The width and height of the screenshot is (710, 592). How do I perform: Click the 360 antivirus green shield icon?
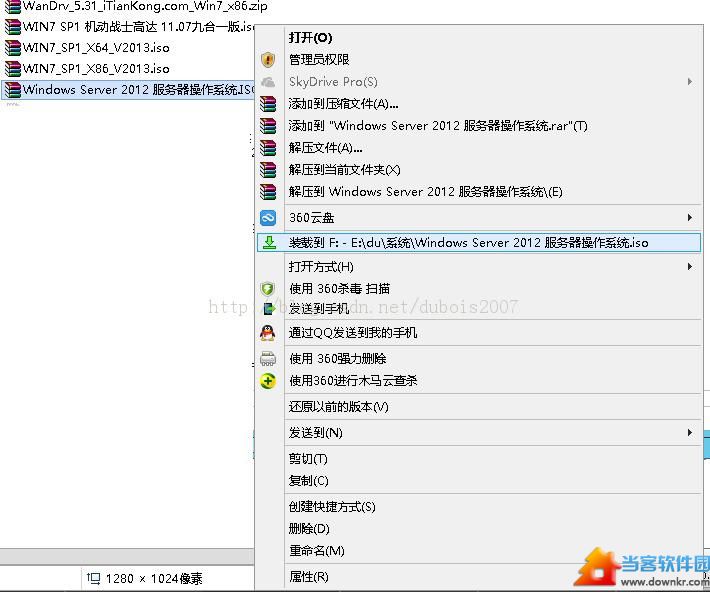click(x=268, y=289)
